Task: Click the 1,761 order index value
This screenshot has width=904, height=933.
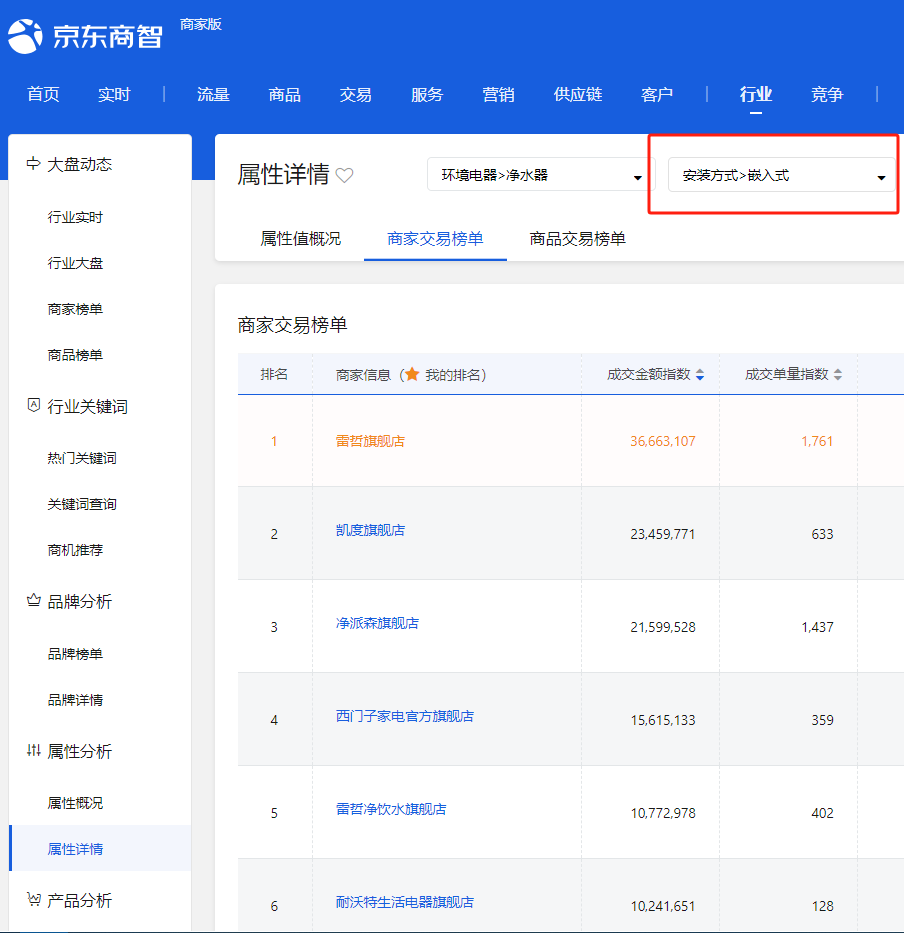Action: tap(817, 441)
